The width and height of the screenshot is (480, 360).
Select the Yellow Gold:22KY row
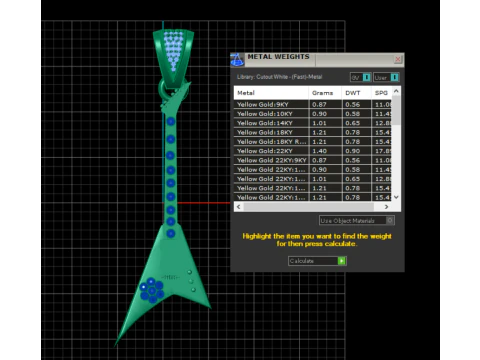[x=313, y=151]
